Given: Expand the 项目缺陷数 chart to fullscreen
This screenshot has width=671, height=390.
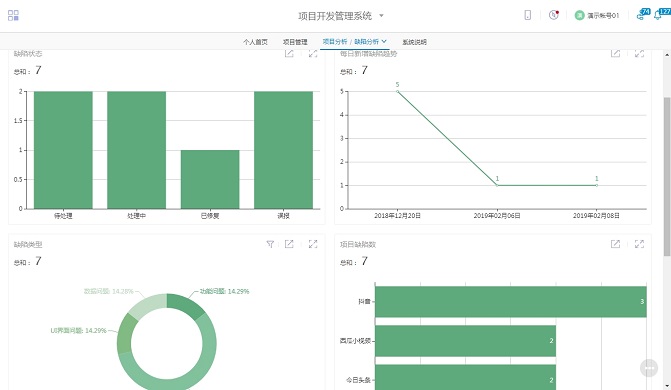Looking at the screenshot, I should click(x=639, y=244).
